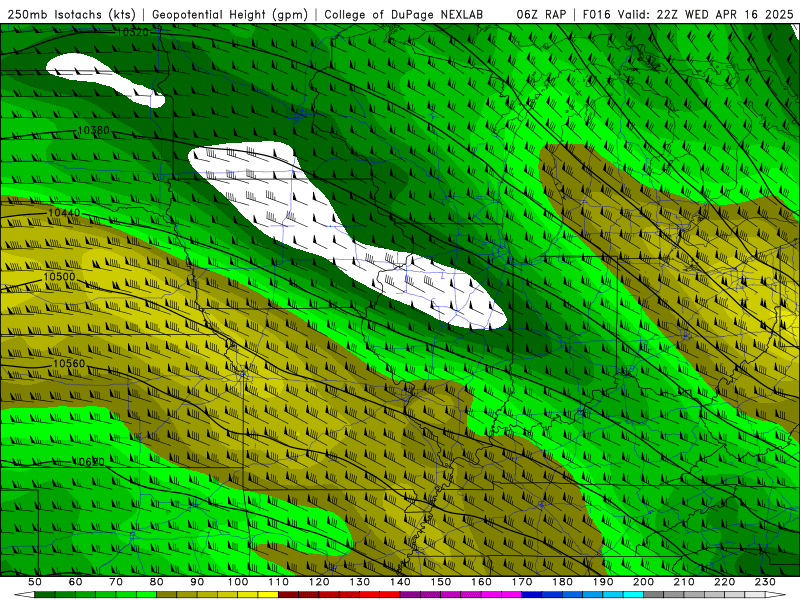Image resolution: width=800 pixels, height=600 pixels.
Task: Select the 210 legend value
Action: [684, 582]
